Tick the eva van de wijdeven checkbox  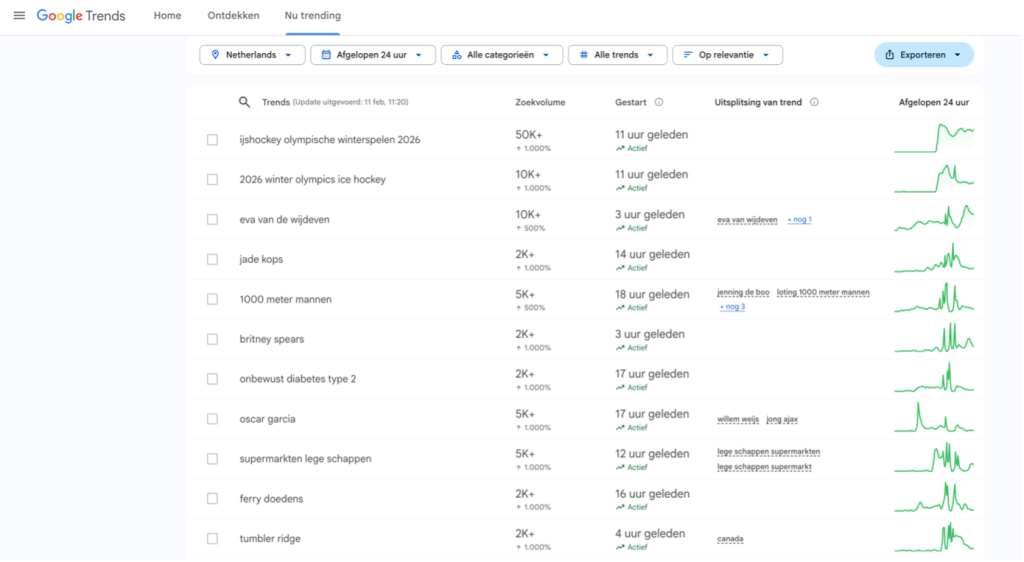212,219
